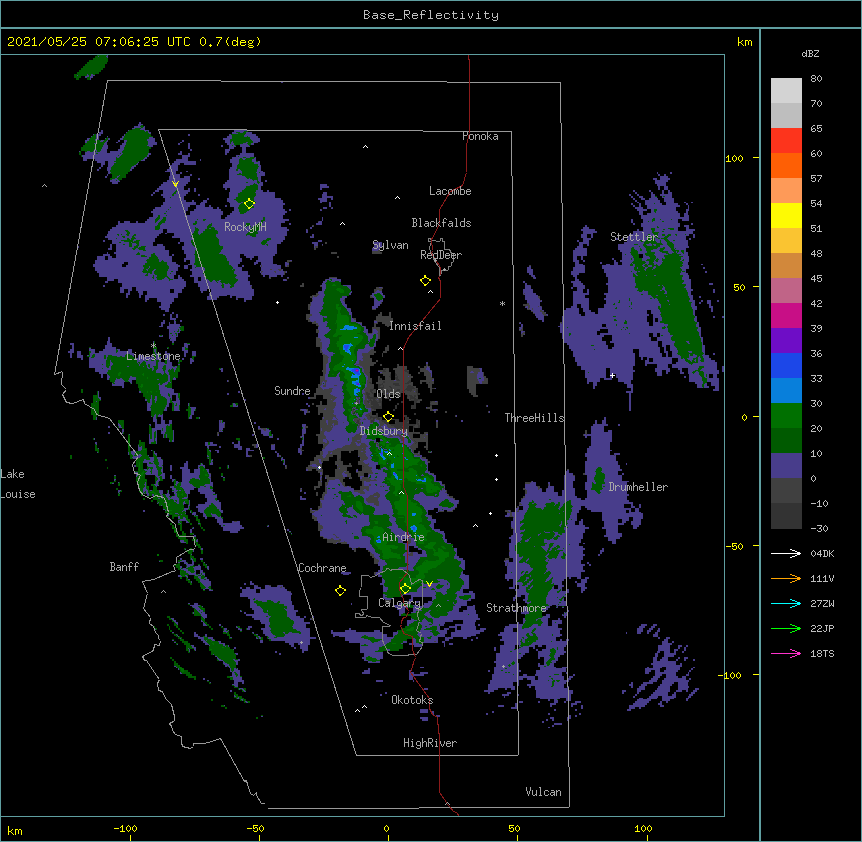This screenshot has height=842, width=862.
Task: Click the RedDeer city label
Action: [441, 255]
